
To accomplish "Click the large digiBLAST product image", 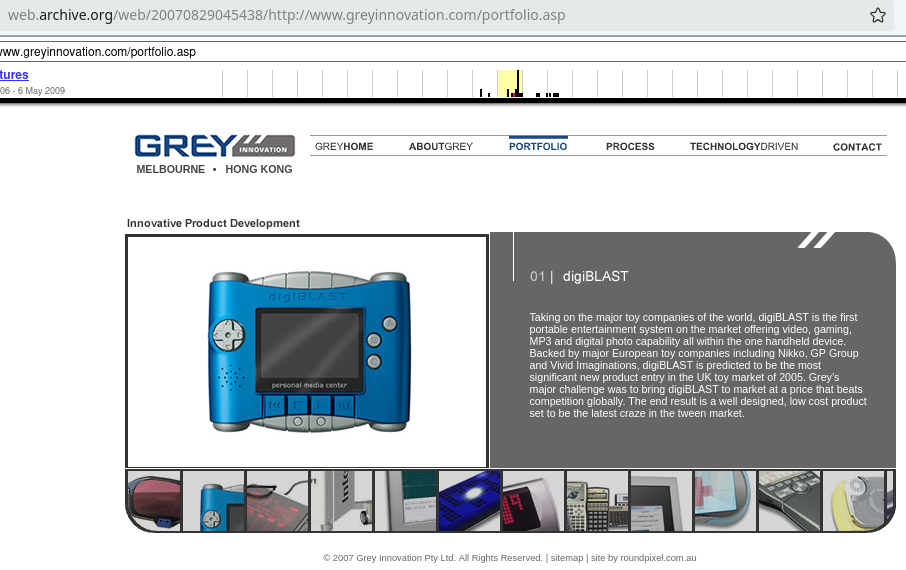I will click(x=307, y=351).
